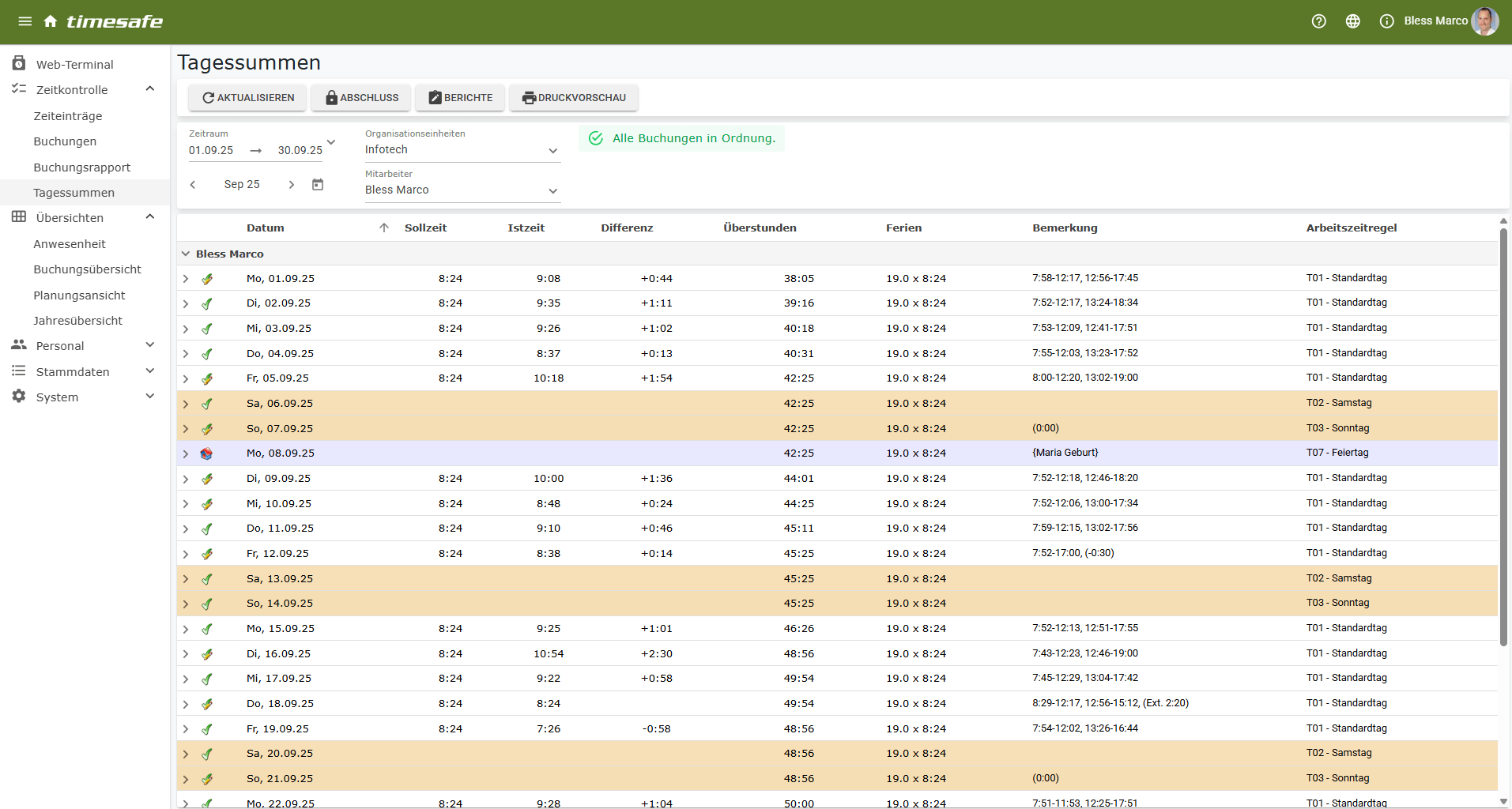Viewport: 1512px width, 809px height.
Task: Go to next month after Sep 25
Action: (291, 184)
